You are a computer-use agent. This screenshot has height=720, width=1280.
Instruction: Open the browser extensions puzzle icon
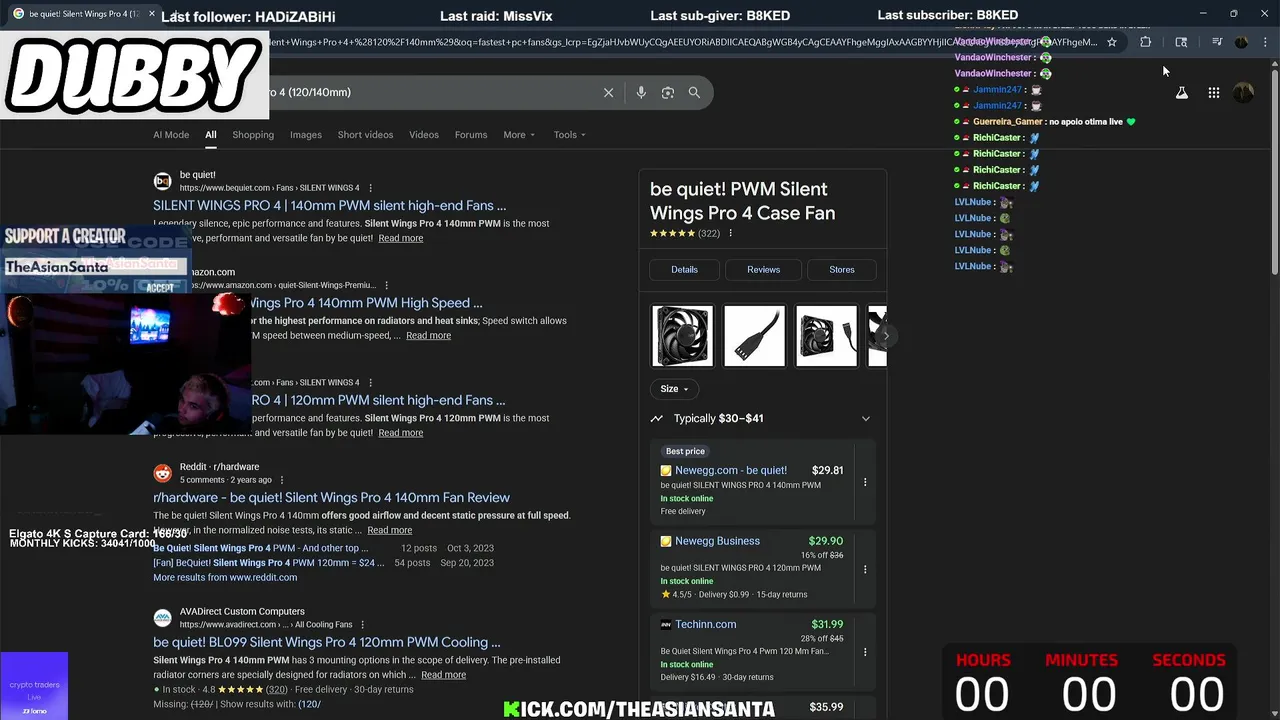click(x=1146, y=42)
